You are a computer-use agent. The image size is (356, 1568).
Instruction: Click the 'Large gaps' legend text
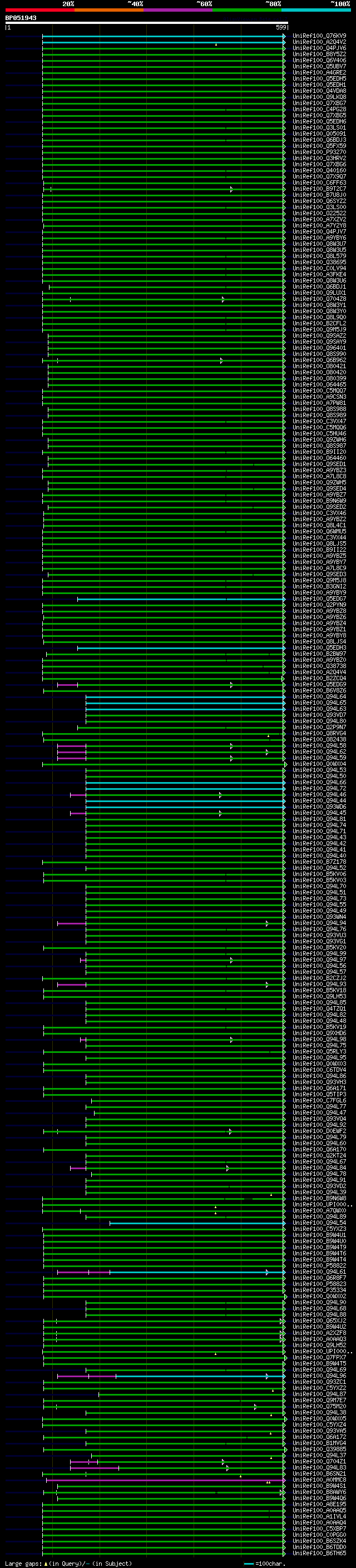23,1564
